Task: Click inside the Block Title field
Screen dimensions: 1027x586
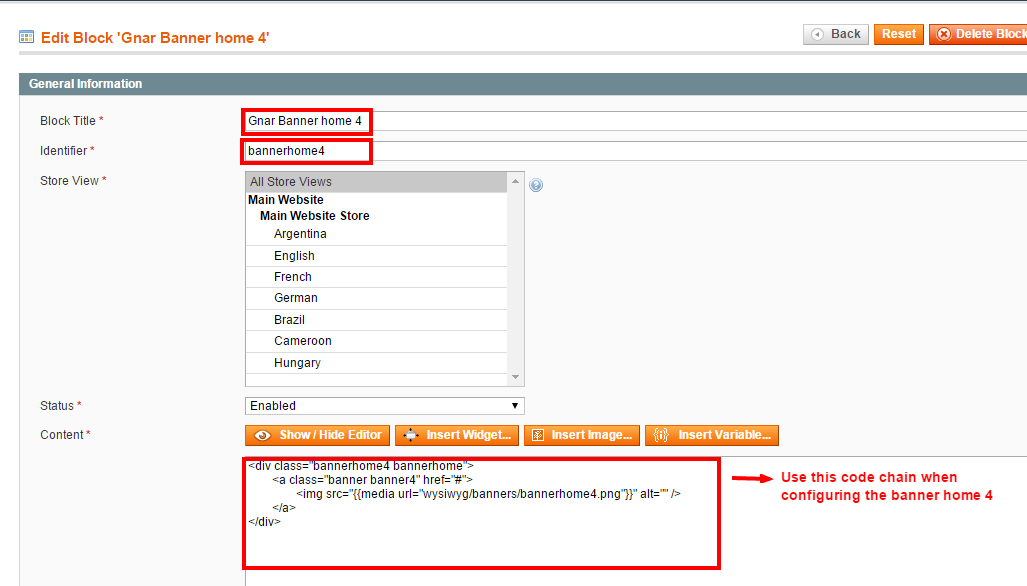Action: pos(635,121)
